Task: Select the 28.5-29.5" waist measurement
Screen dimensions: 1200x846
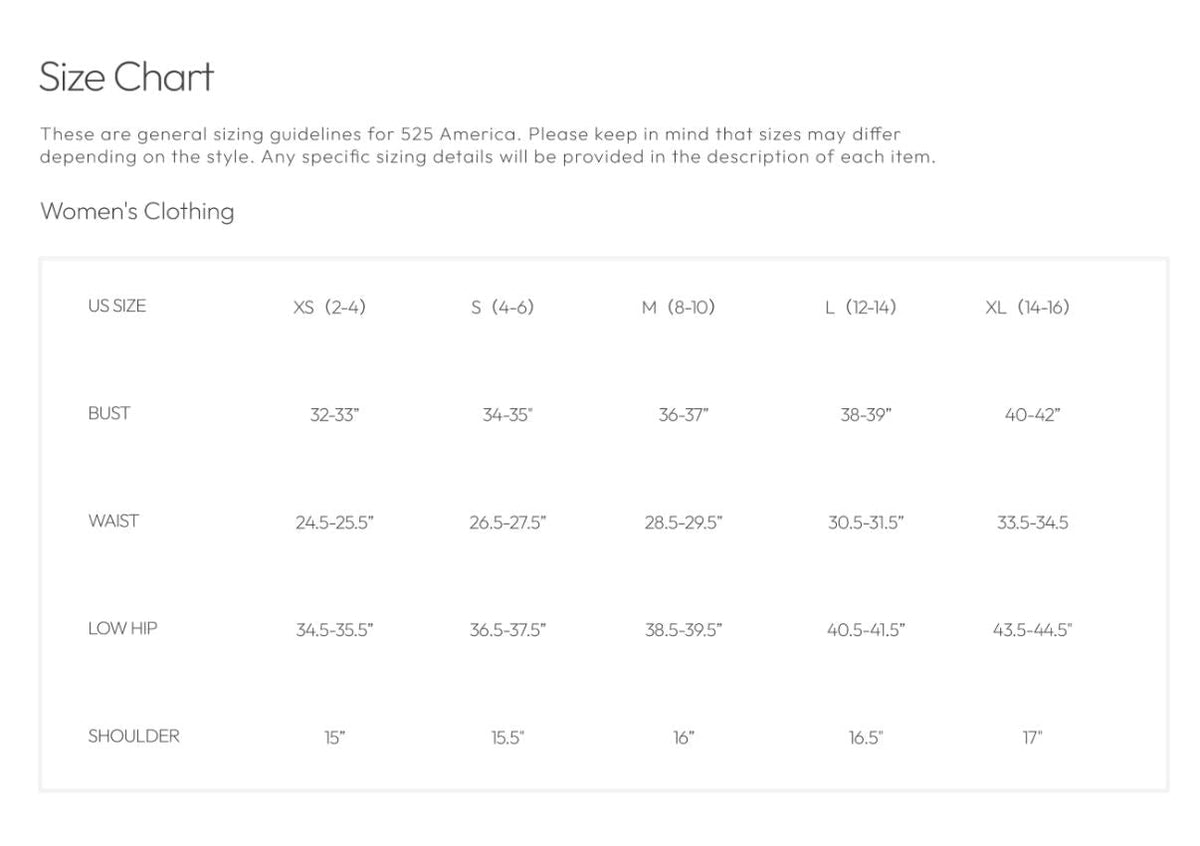Action: point(684,523)
